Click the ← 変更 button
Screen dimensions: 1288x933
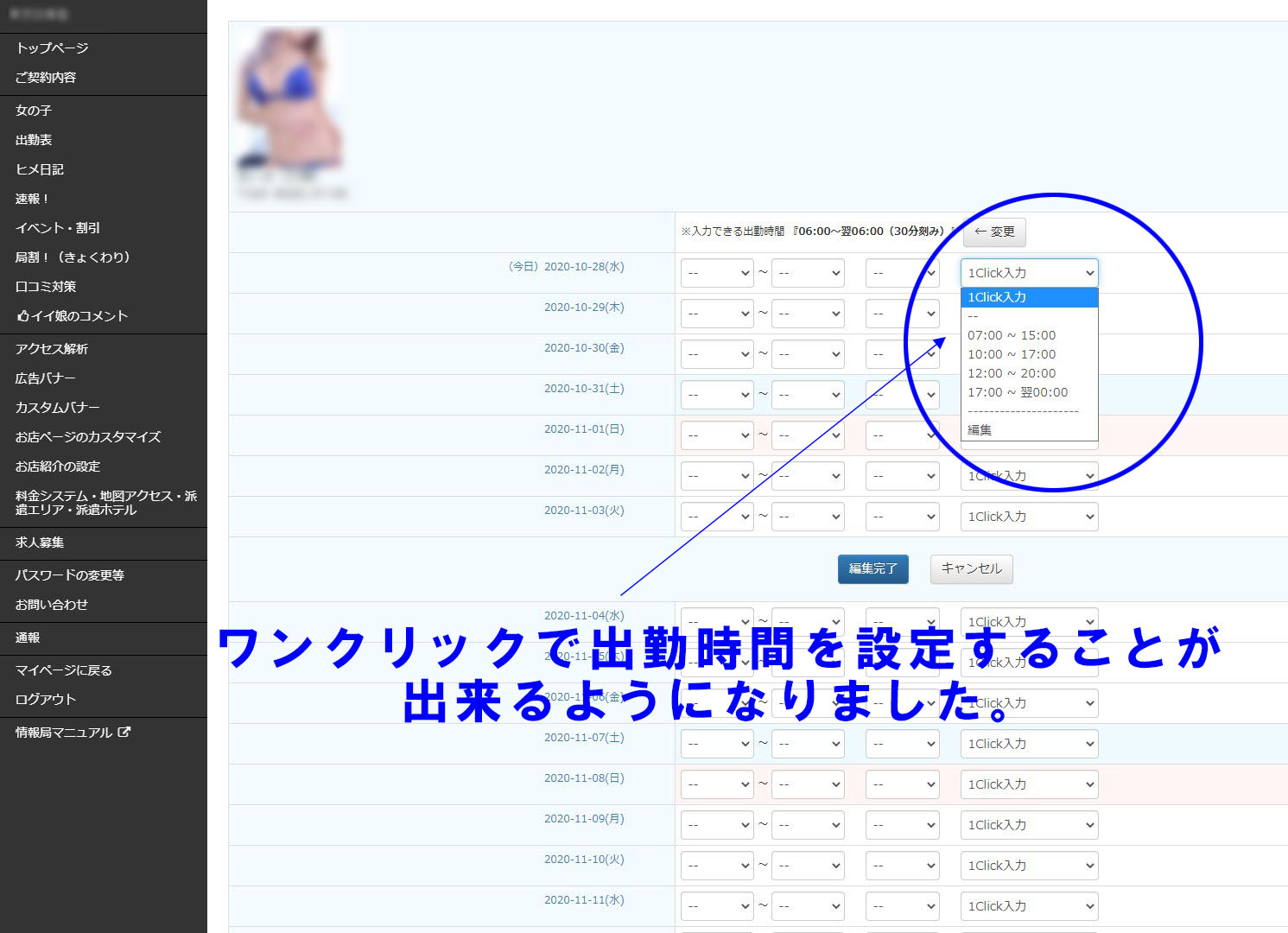coord(994,232)
